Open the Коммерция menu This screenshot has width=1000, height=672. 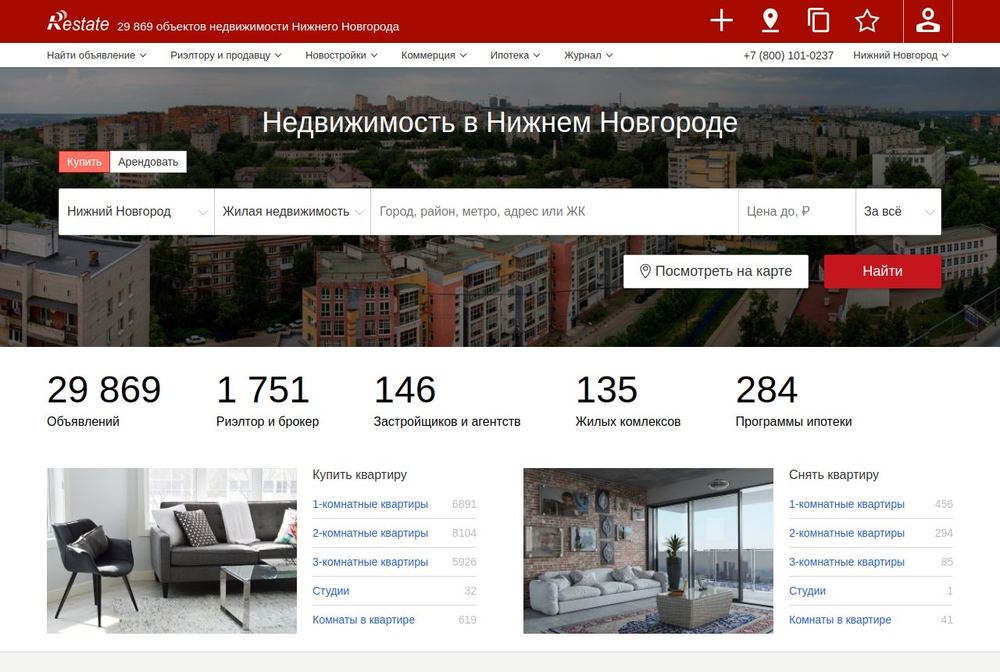coord(434,55)
